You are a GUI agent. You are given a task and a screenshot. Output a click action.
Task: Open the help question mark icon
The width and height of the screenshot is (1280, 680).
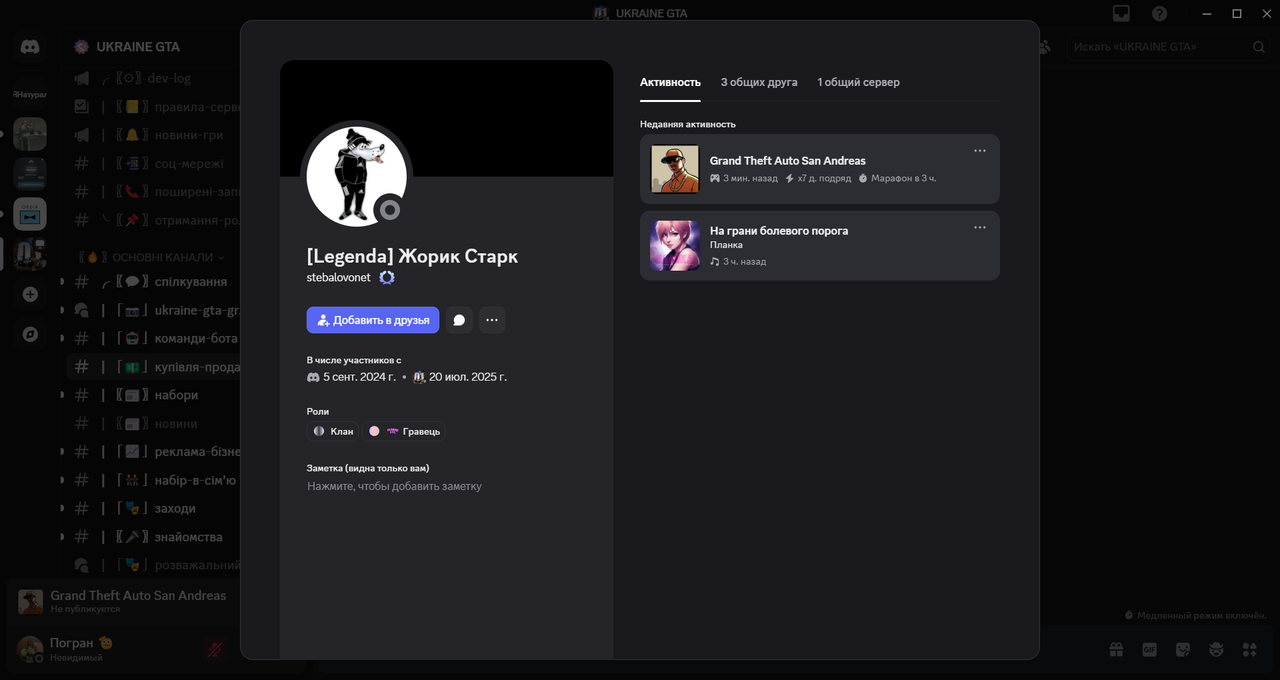coord(1159,13)
